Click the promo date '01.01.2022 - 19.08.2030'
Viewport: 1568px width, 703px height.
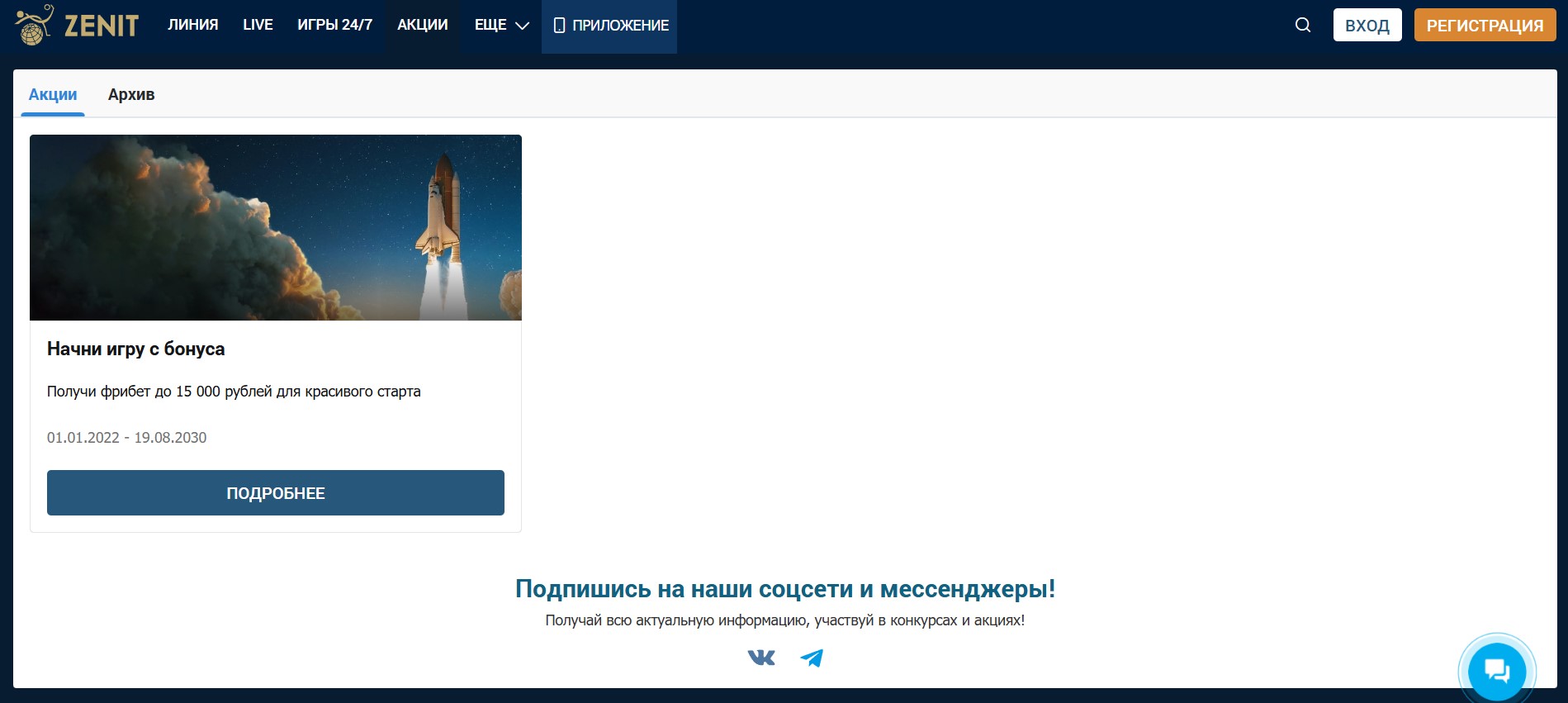[x=126, y=438]
